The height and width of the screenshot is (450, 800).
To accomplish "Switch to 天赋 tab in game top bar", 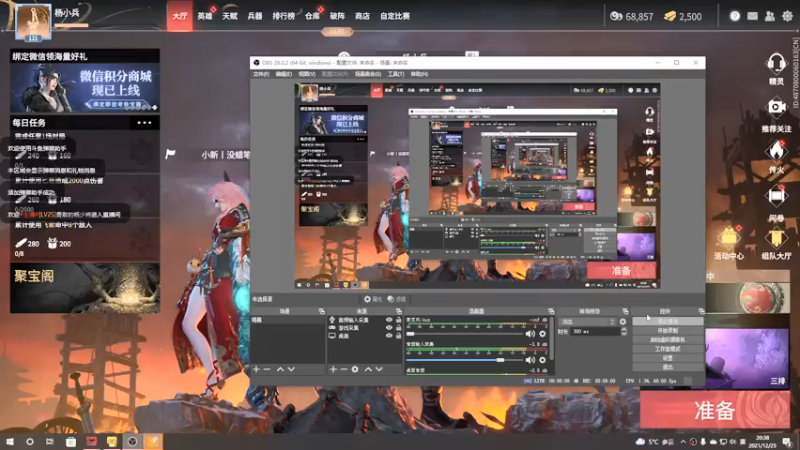I will click(230, 16).
